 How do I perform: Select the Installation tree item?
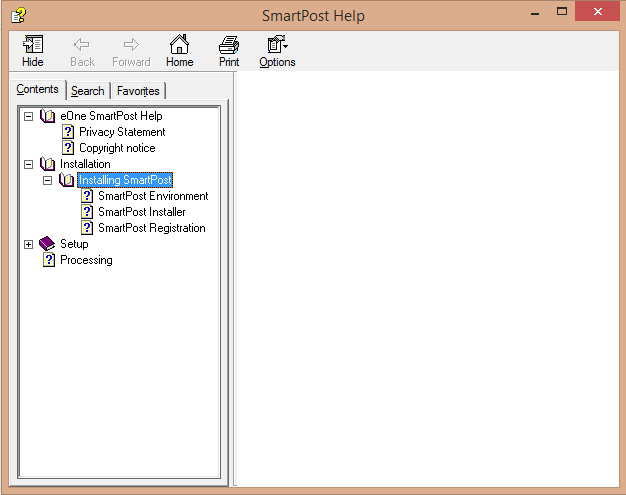point(85,164)
